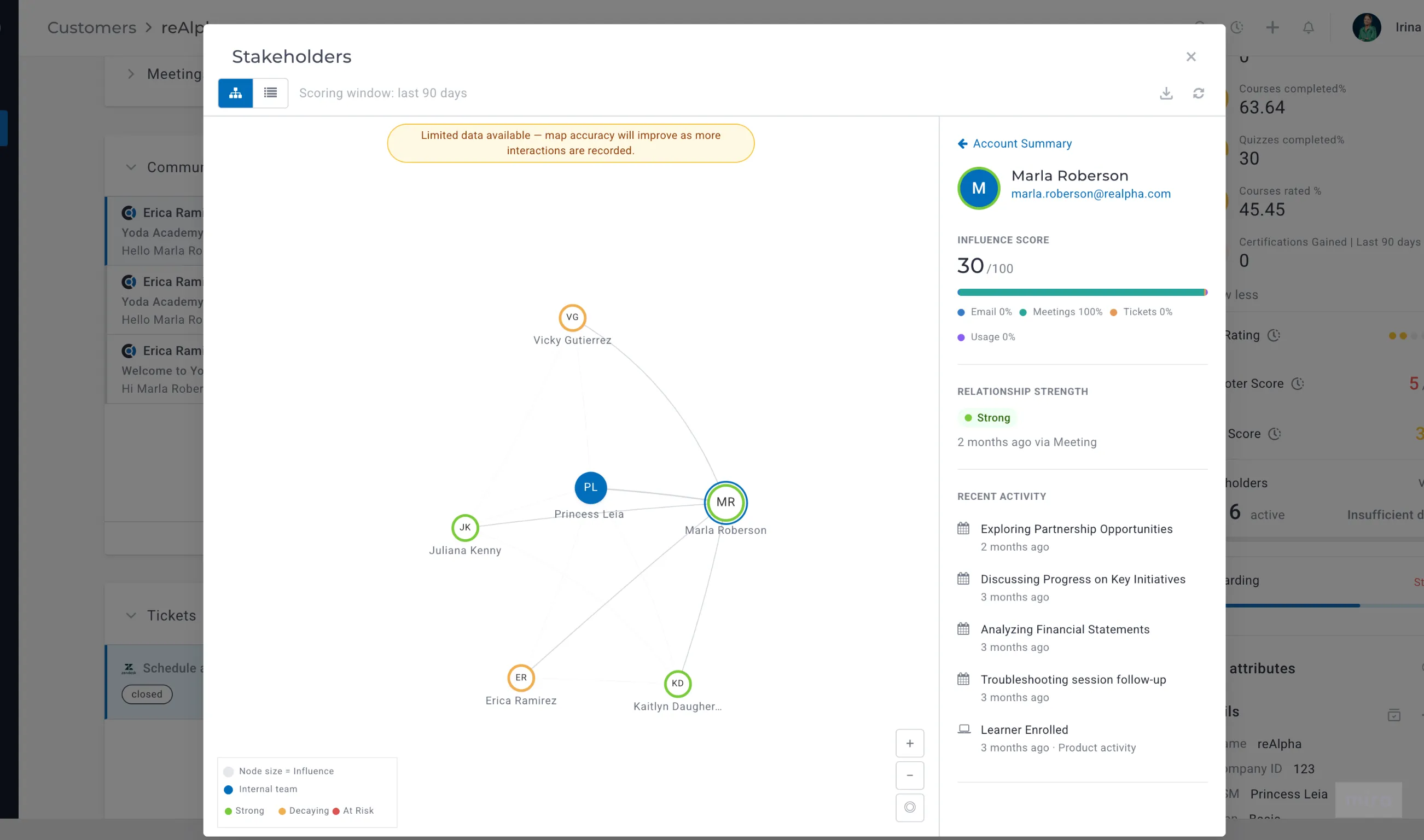
Task: Click the Customers breadcrumb link
Action: click(x=92, y=27)
